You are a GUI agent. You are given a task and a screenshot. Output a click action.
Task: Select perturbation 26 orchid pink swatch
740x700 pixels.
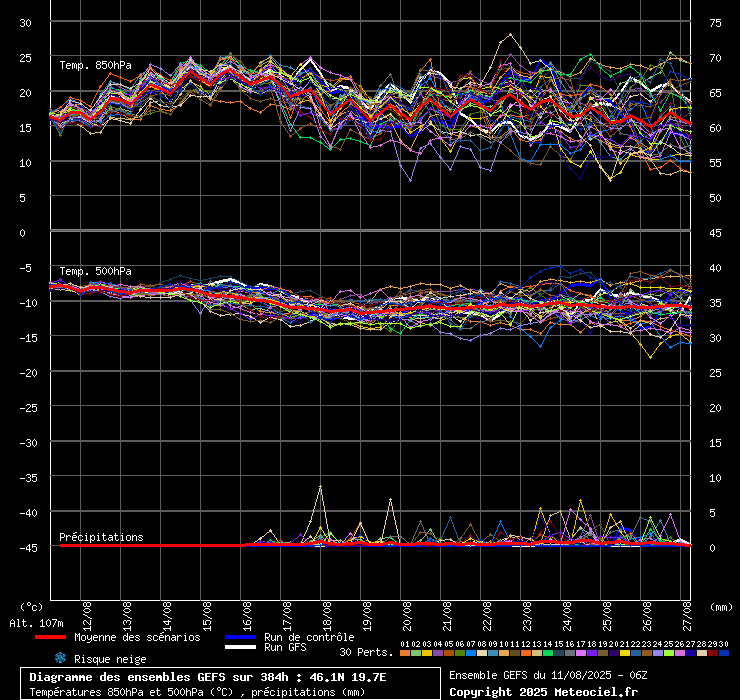tap(679, 653)
